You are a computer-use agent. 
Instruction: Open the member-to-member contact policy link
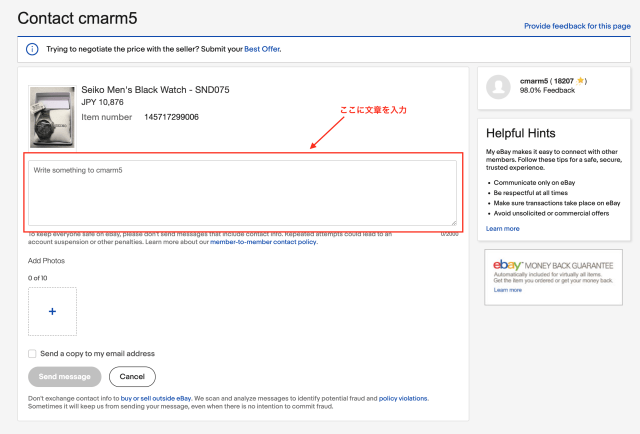[263, 242]
